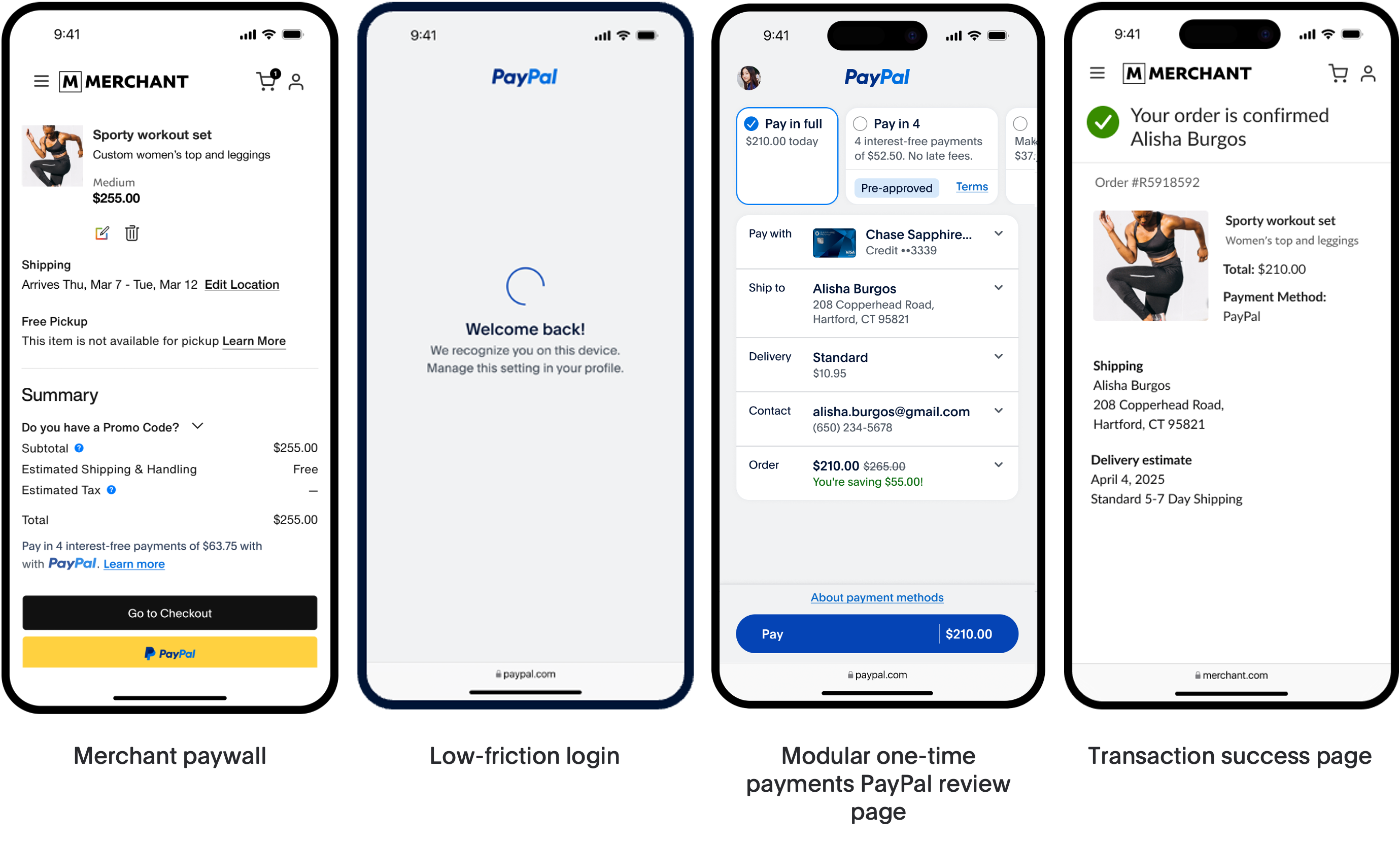Click the Go to Checkout button
This screenshot has height=842, width=1400.
(169, 612)
